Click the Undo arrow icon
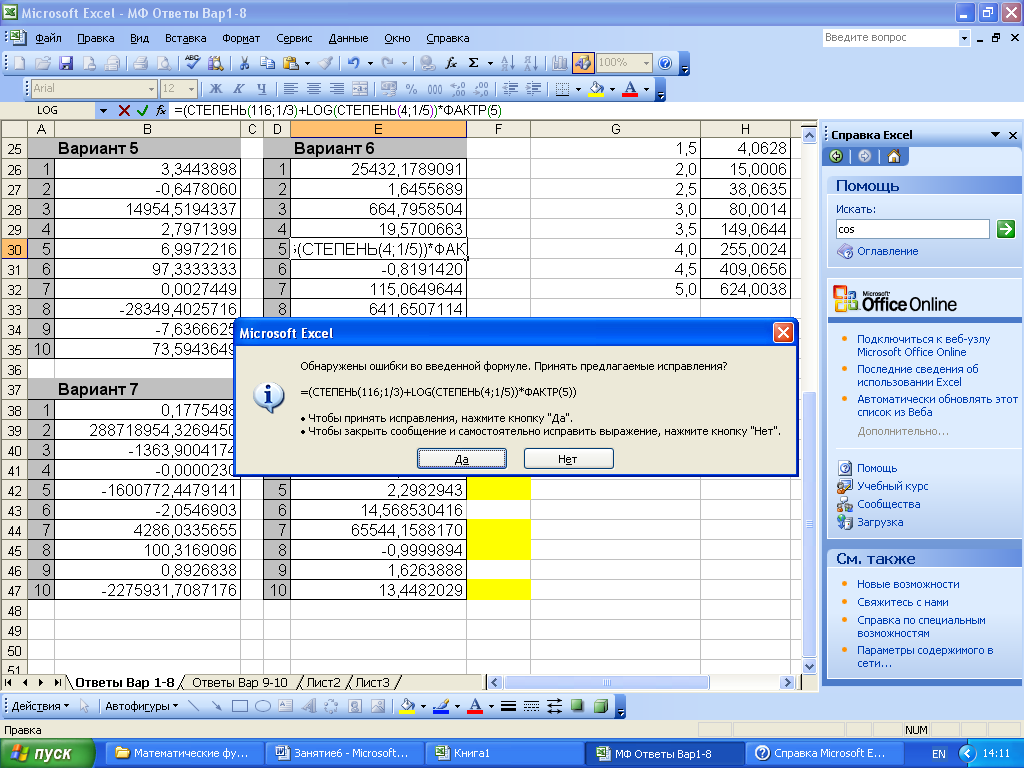The height and width of the screenshot is (768, 1024). click(353, 63)
